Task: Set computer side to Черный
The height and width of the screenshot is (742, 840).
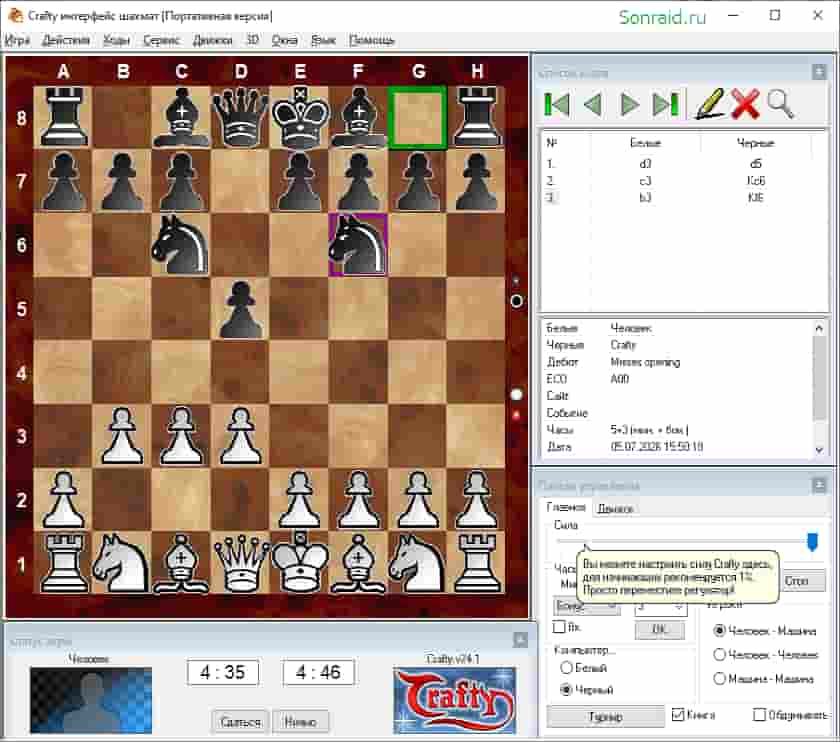Action: (587, 689)
